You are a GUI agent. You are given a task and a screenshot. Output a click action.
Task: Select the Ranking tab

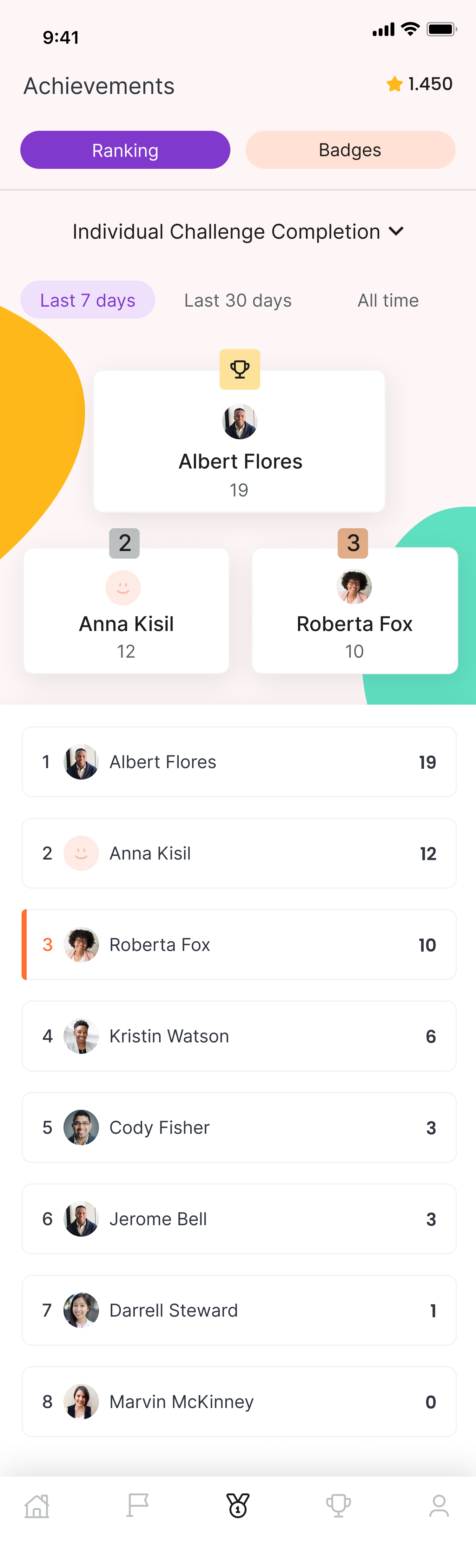(125, 149)
